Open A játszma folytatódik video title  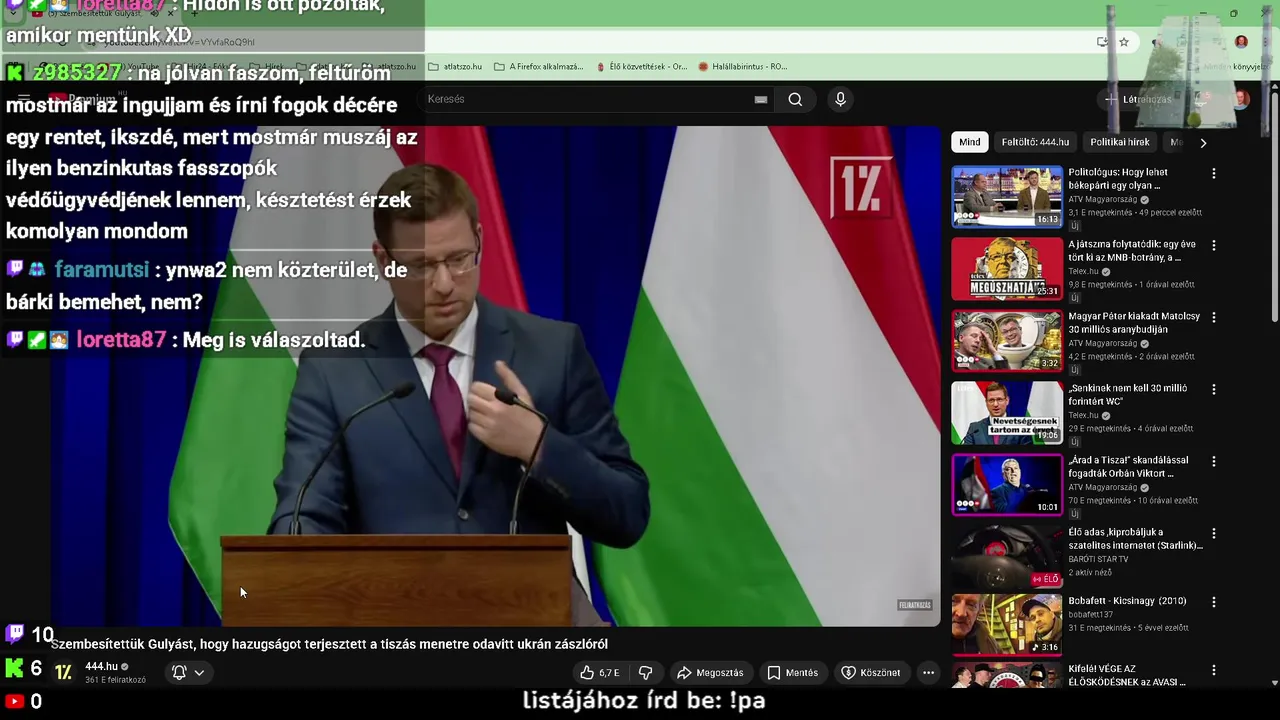(x=1132, y=251)
